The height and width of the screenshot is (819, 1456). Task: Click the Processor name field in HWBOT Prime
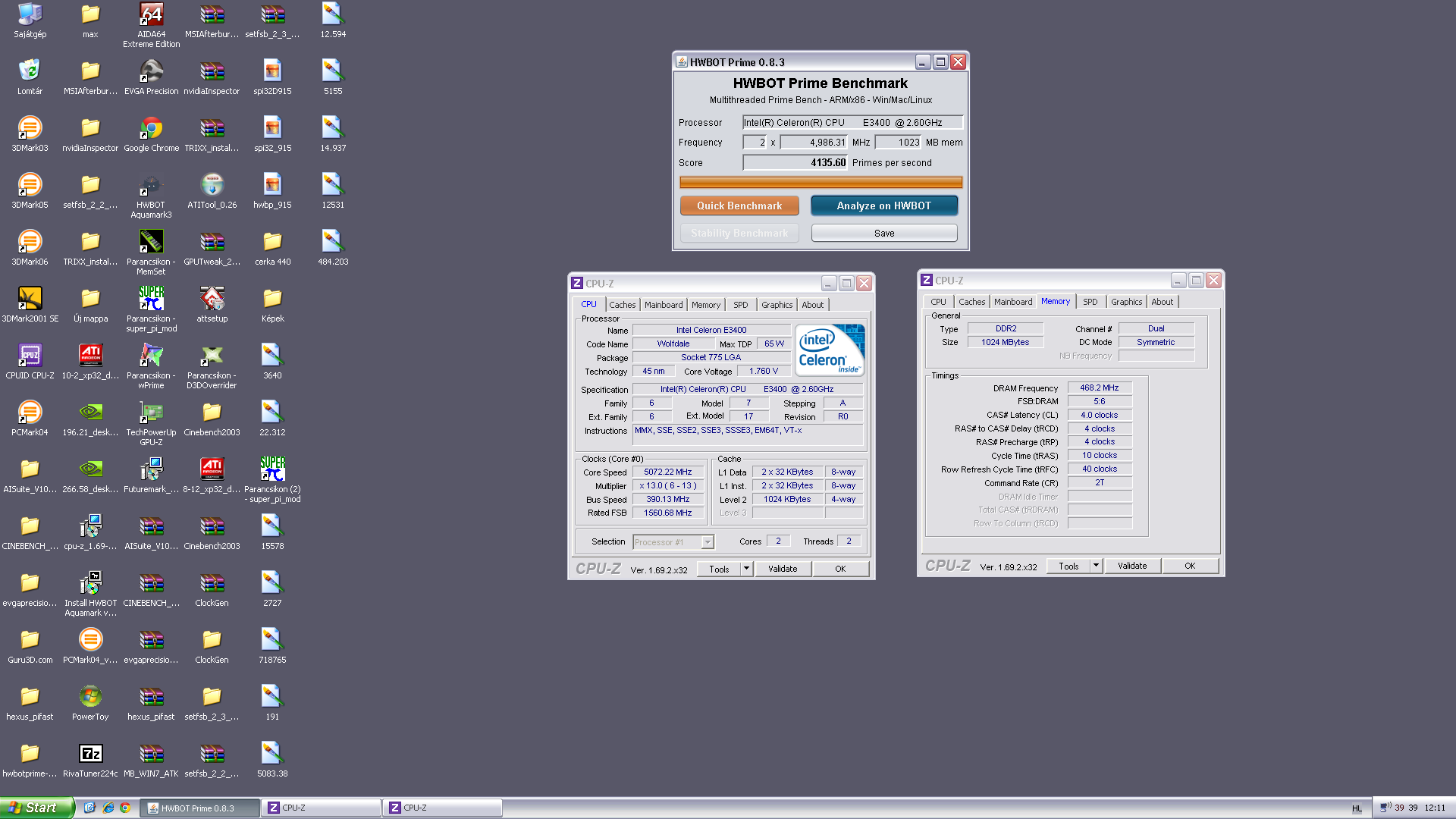click(852, 122)
